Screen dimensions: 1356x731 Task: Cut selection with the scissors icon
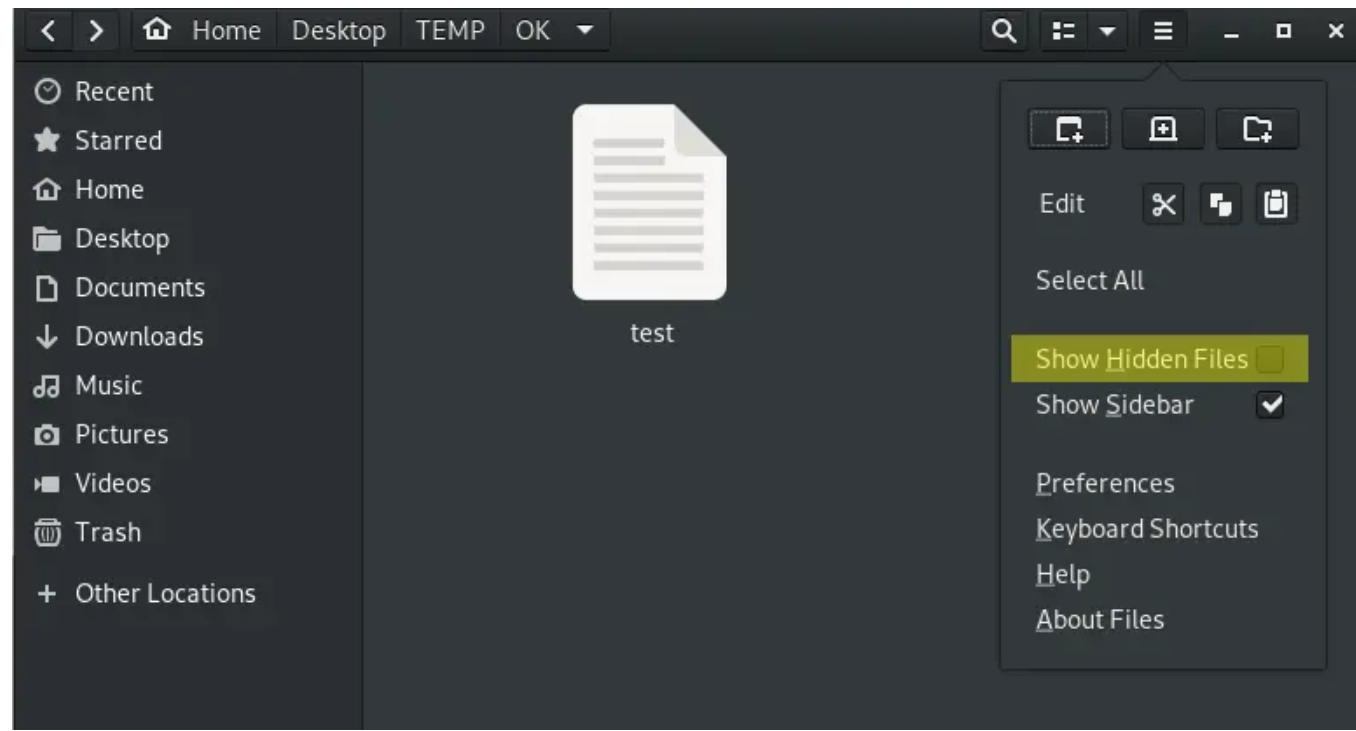1164,205
